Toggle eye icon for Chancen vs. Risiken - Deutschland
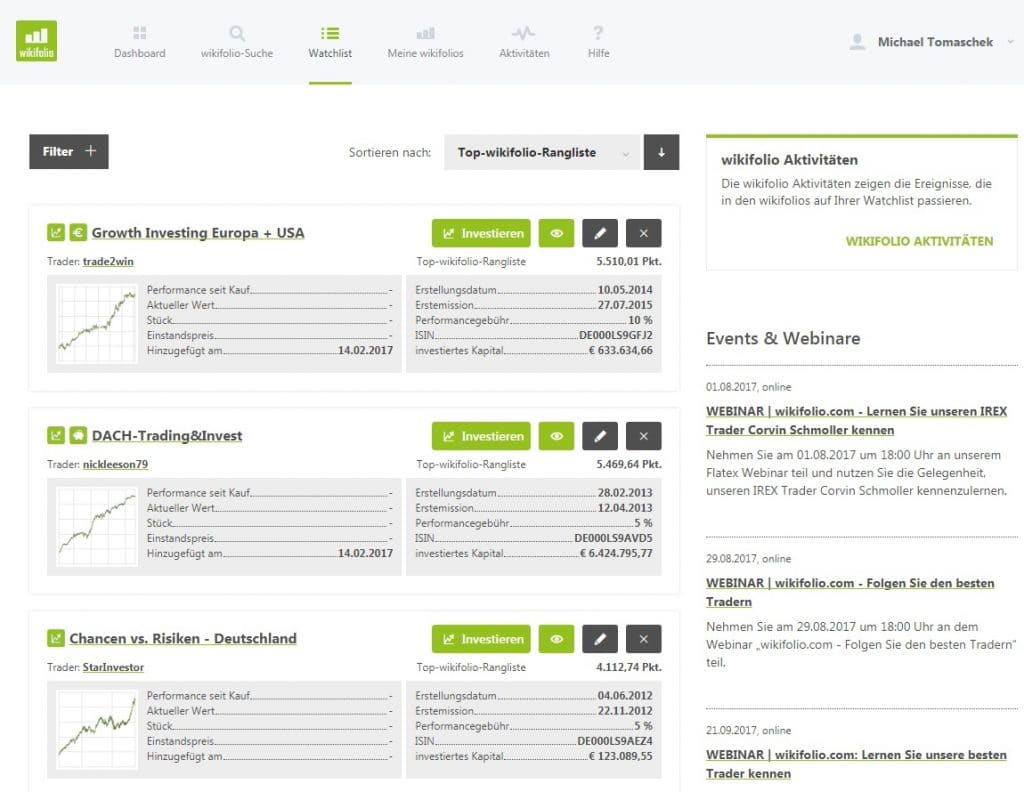 pos(557,639)
